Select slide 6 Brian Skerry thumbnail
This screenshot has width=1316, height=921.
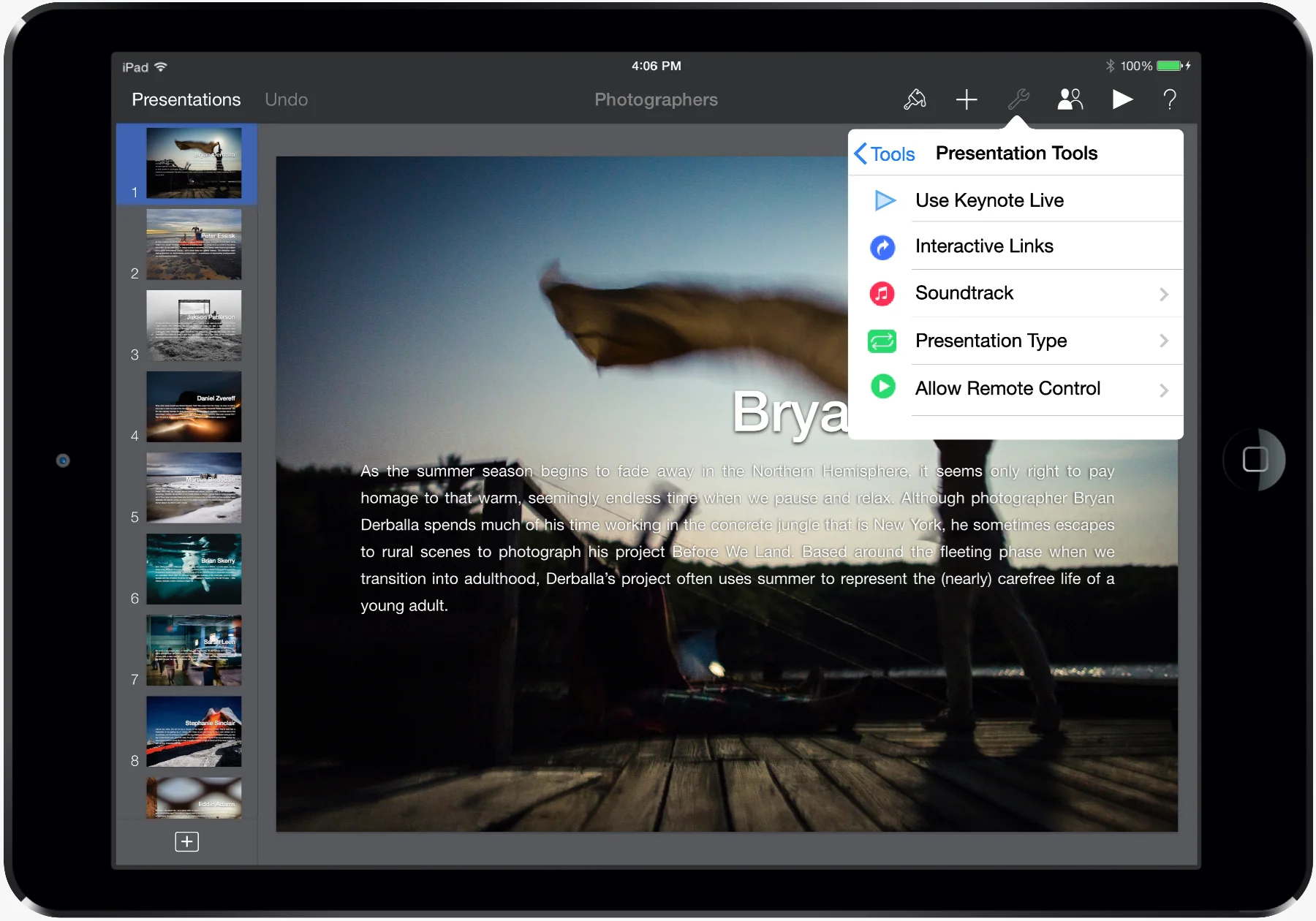click(x=194, y=569)
